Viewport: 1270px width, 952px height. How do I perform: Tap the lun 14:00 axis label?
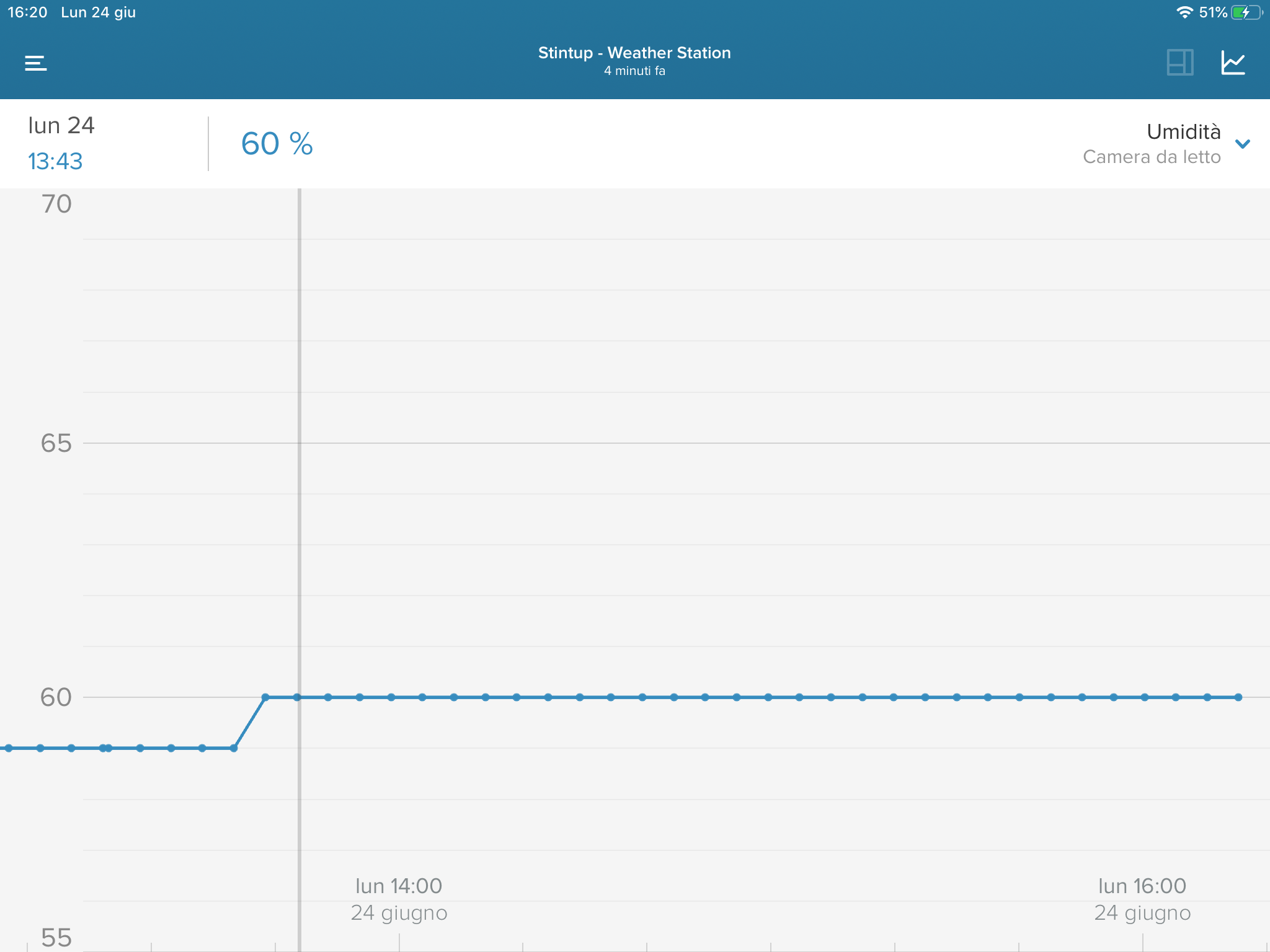[399, 886]
